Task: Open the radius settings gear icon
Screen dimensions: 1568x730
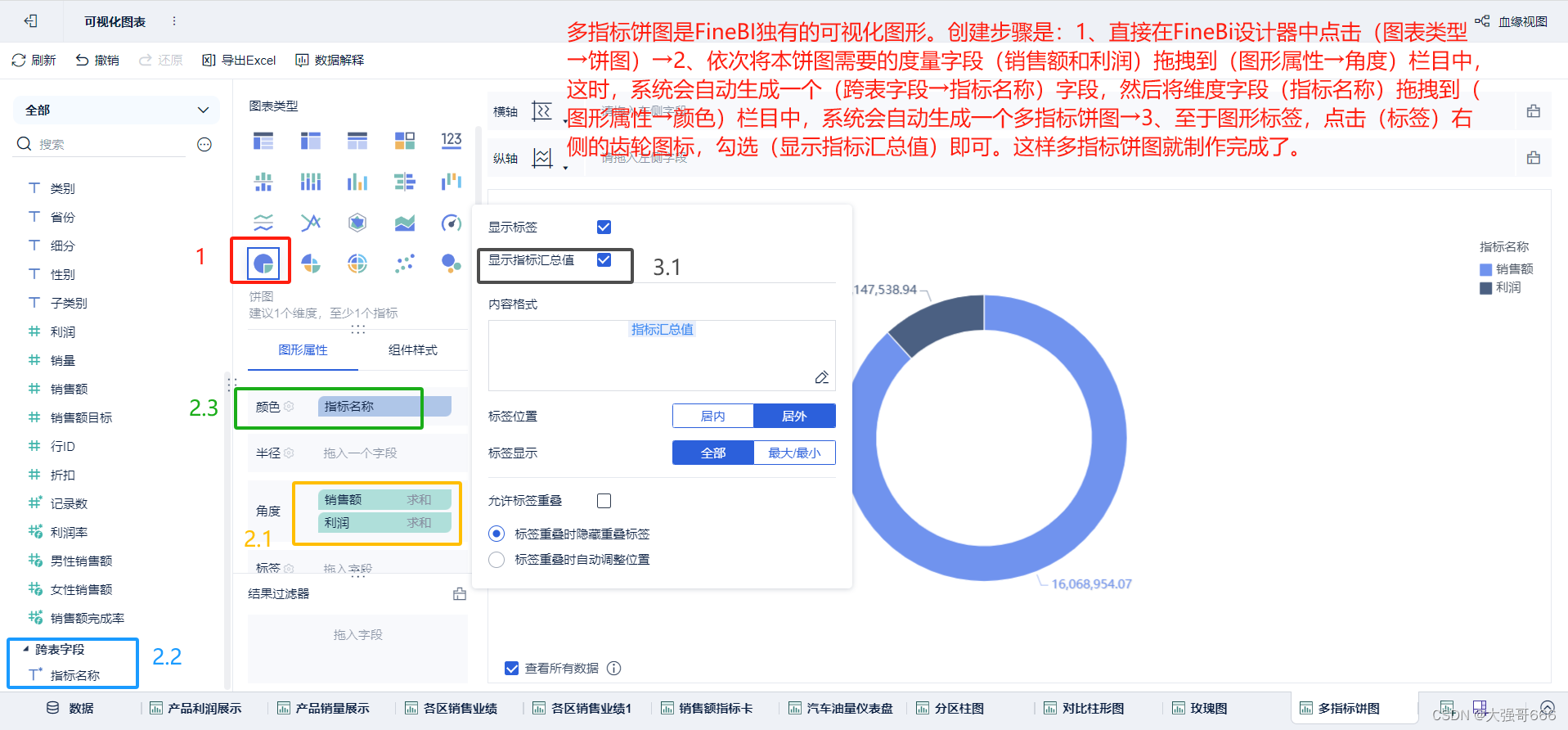Action: click(x=289, y=453)
